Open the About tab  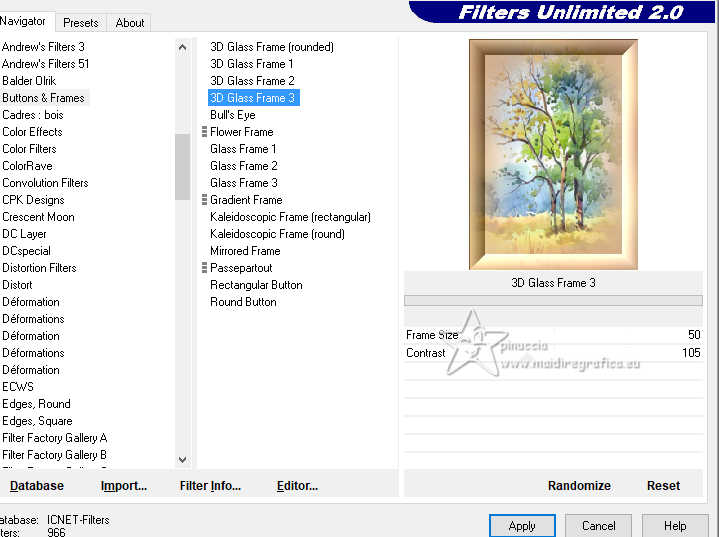click(x=130, y=22)
